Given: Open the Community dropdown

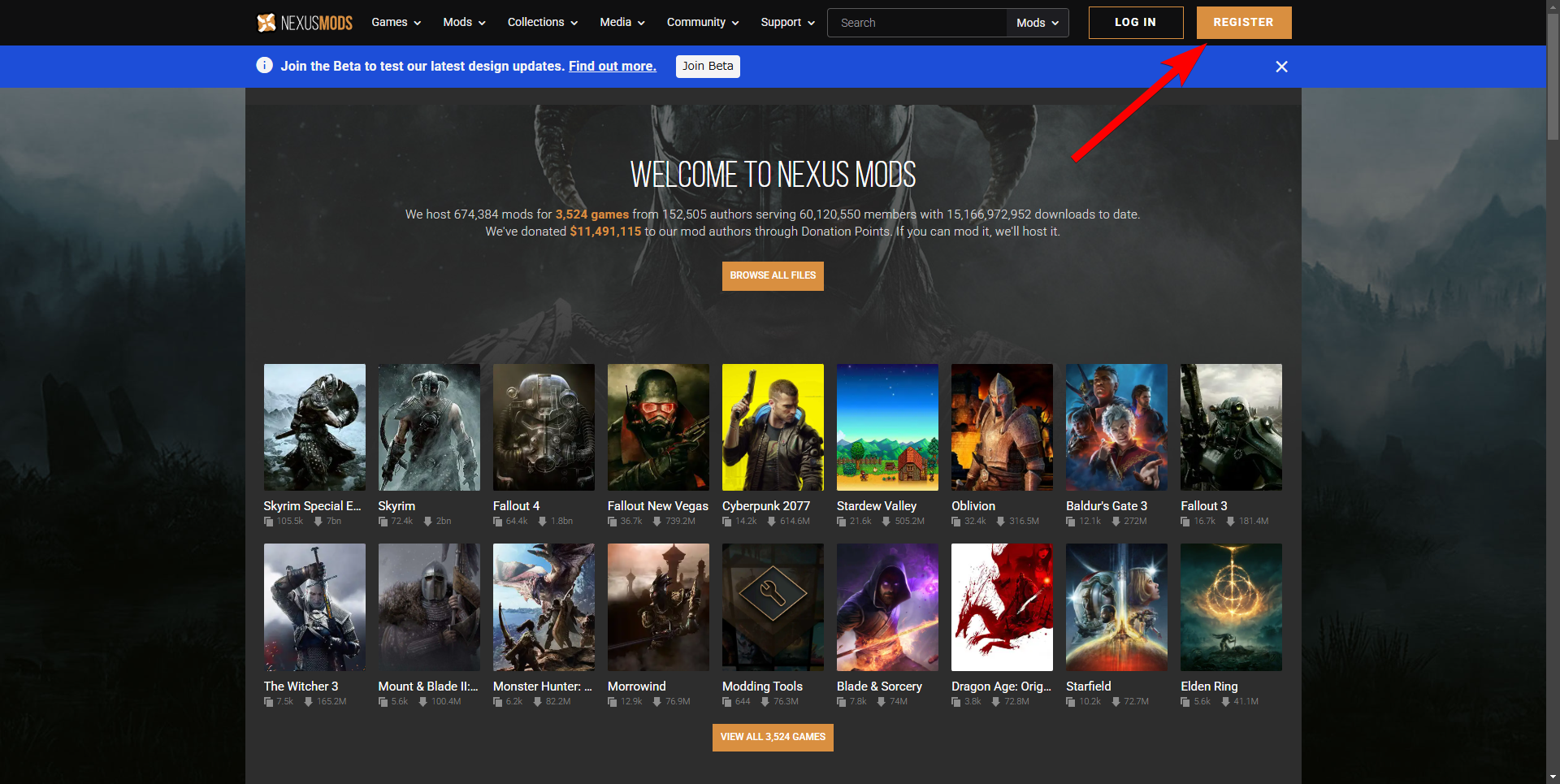Looking at the screenshot, I should tap(703, 23).
